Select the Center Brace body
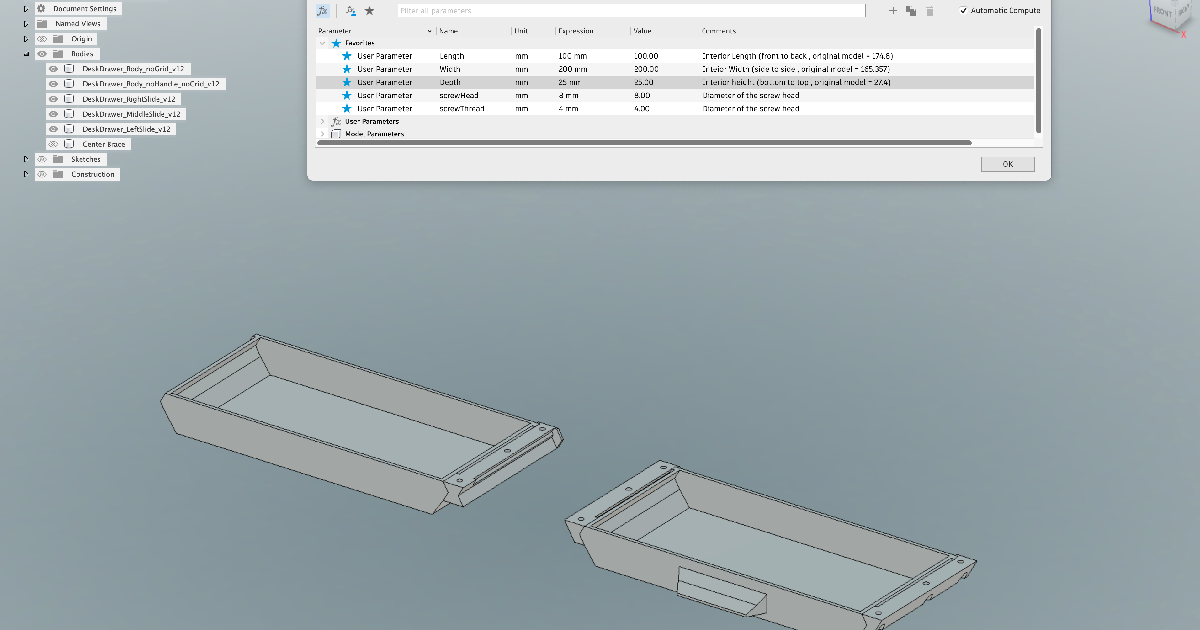The height and width of the screenshot is (630, 1200). click(x=104, y=144)
